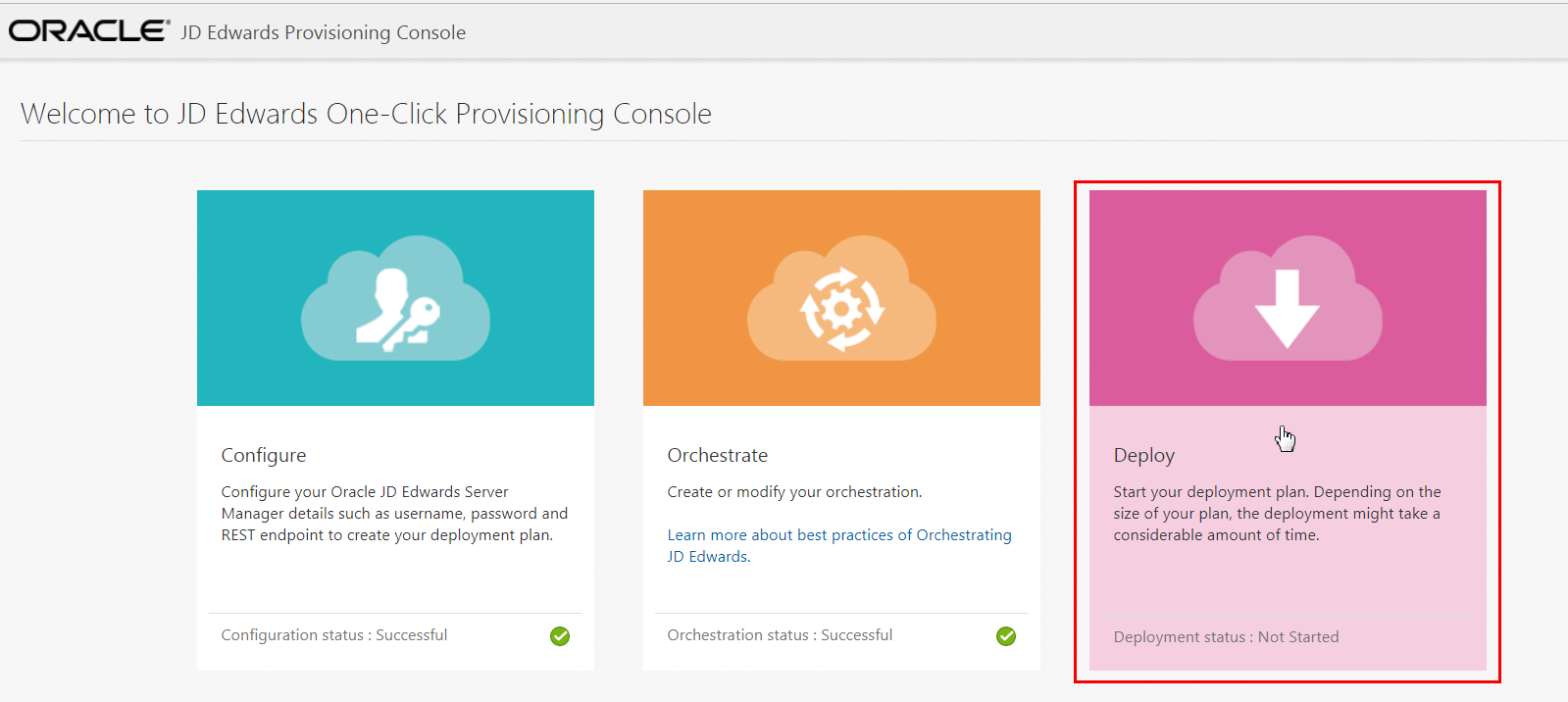
Task: Click the Configure card description text
Action: click(x=394, y=514)
